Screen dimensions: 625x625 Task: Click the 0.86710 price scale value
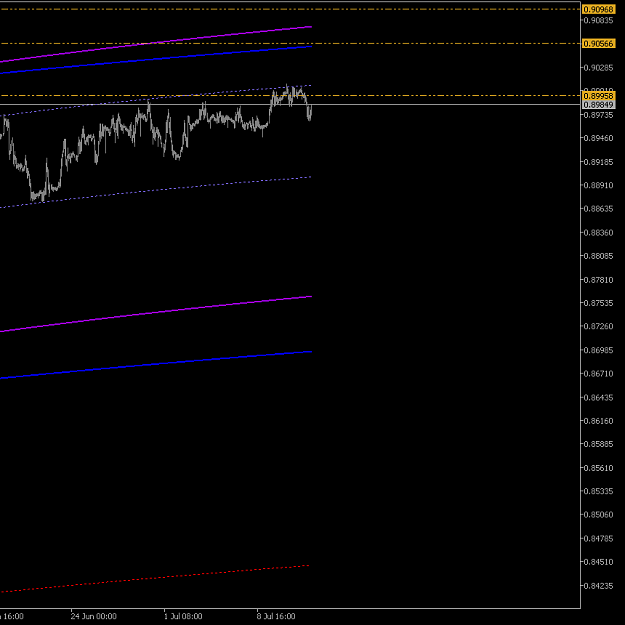[x=598, y=374]
